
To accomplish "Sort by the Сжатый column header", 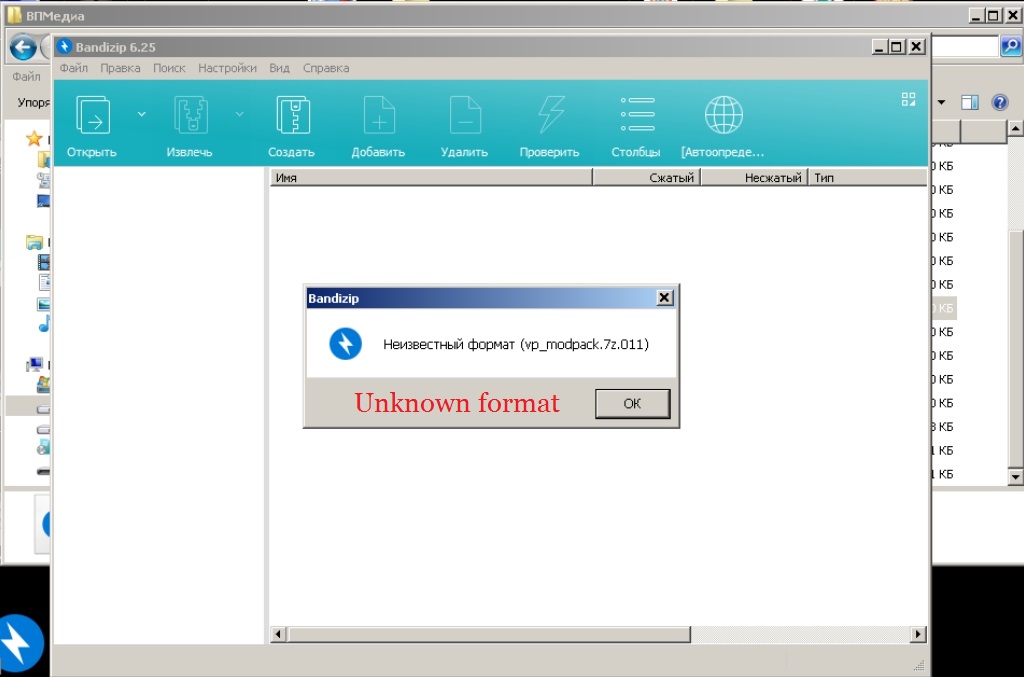I will point(647,178).
